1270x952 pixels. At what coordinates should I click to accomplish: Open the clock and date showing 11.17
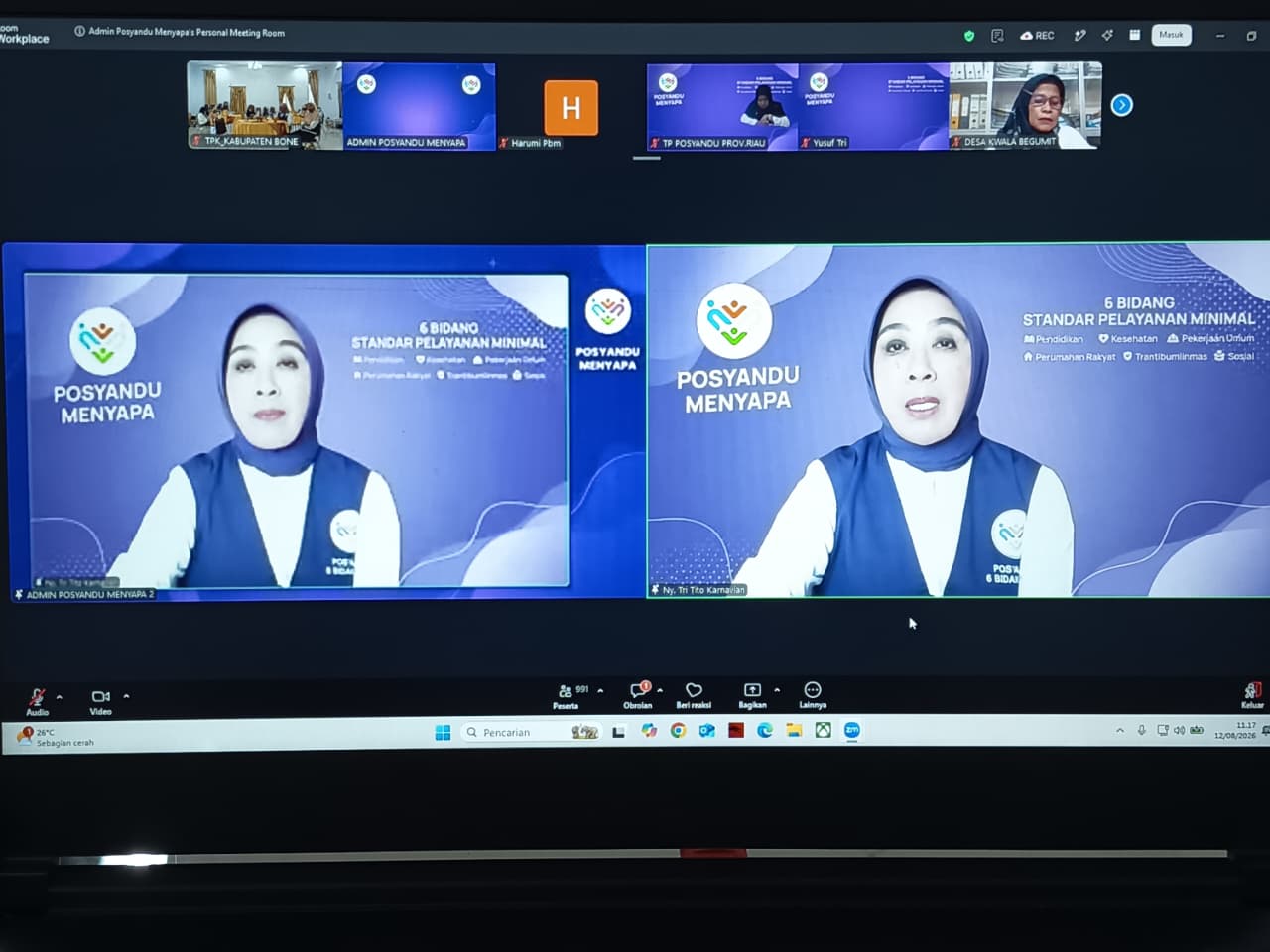click(x=1236, y=731)
